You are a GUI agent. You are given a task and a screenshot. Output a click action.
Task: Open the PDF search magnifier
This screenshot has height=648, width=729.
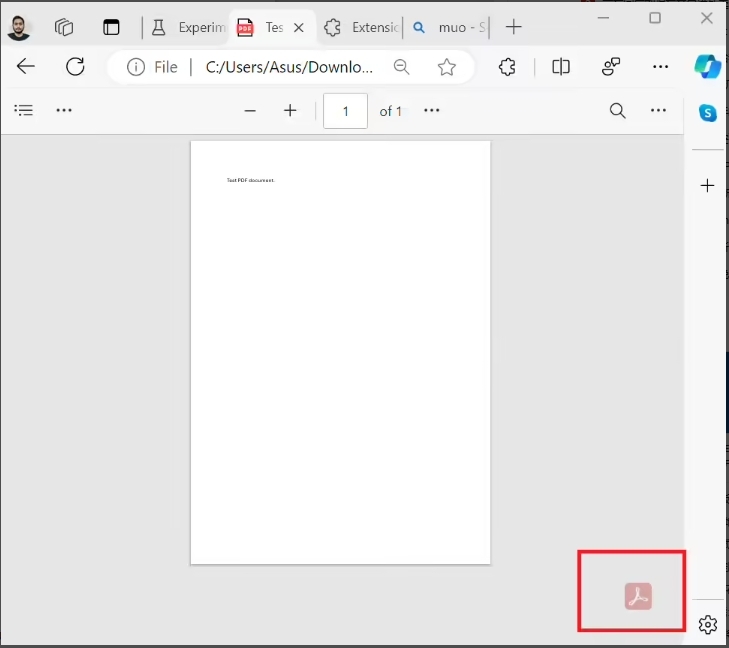618,111
